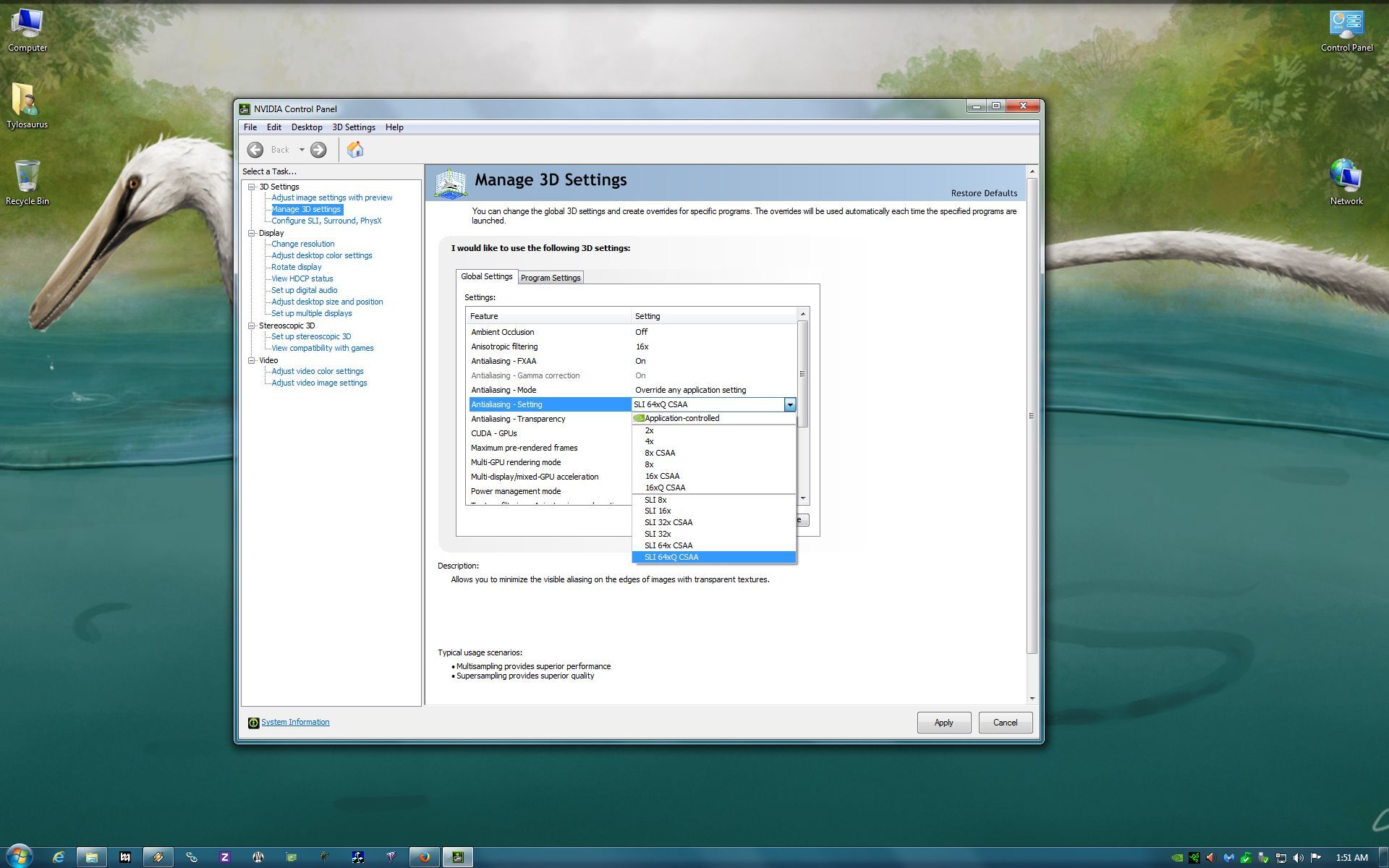This screenshot has height=868, width=1389.
Task: Open Change resolution task
Action: click(302, 244)
